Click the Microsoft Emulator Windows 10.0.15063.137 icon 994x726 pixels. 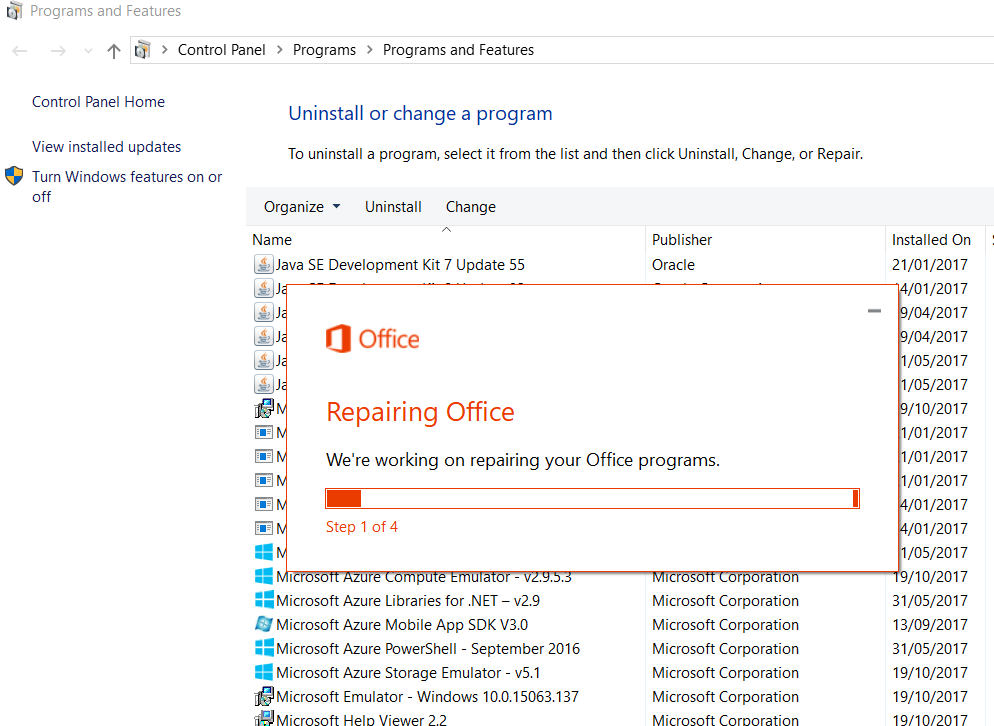[264, 697]
